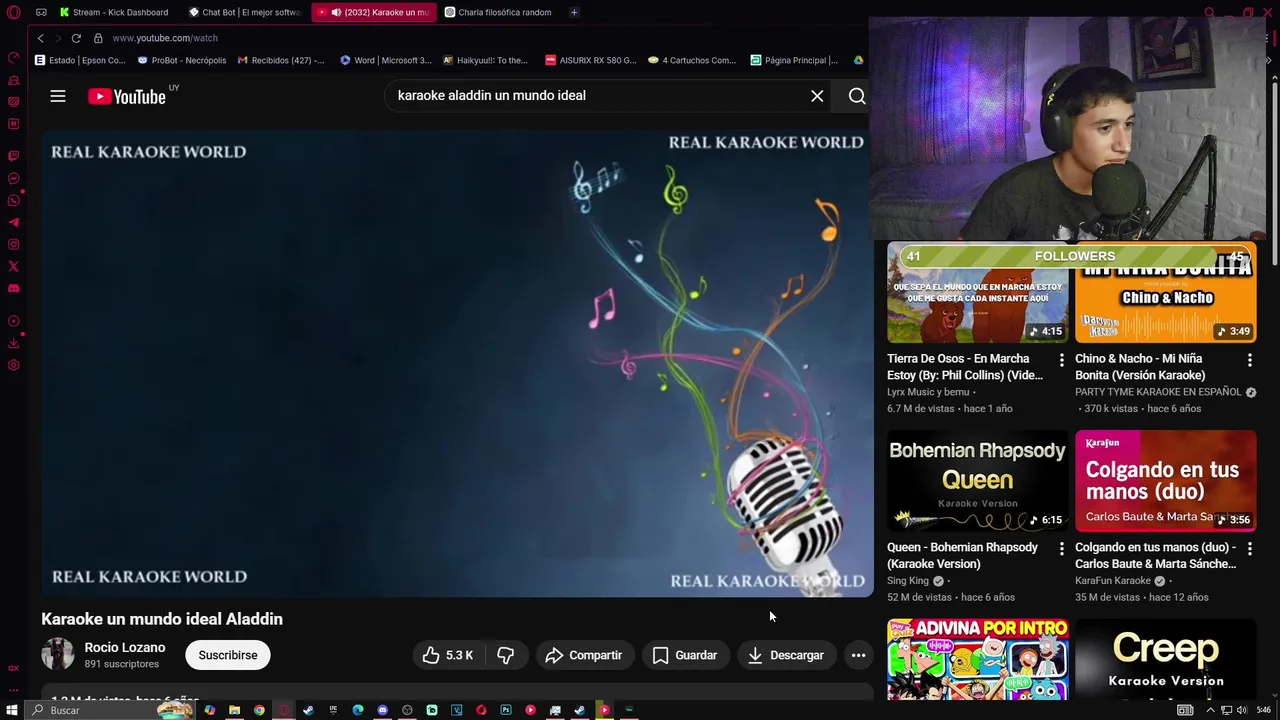
Task: Open Downloads in Opera sidebar
Action: (13, 343)
